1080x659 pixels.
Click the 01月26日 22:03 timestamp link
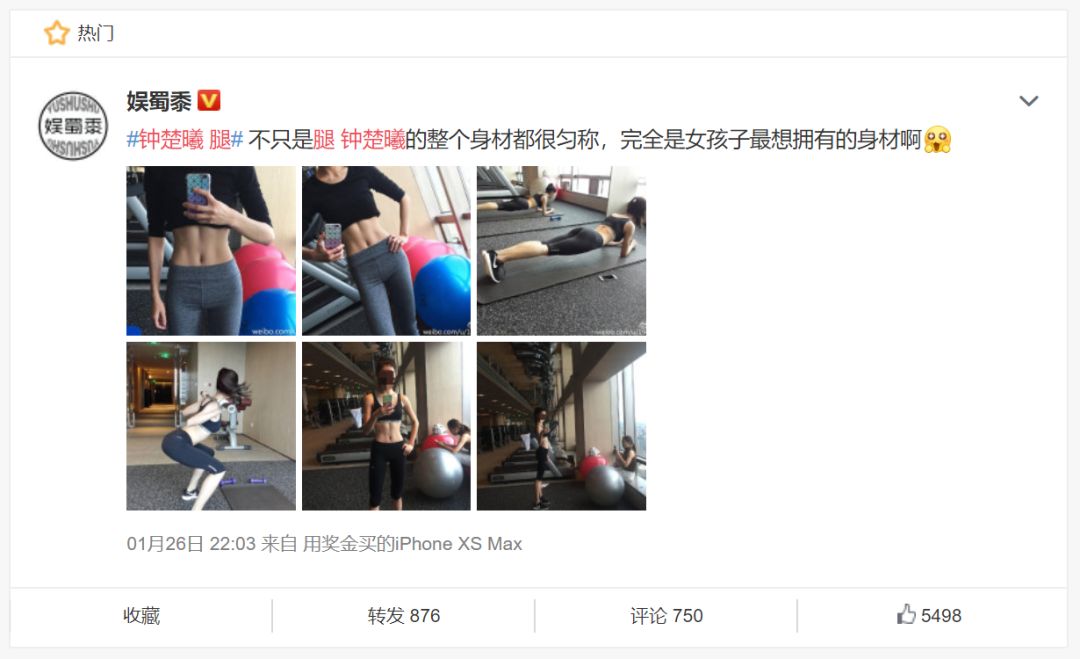(191, 544)
